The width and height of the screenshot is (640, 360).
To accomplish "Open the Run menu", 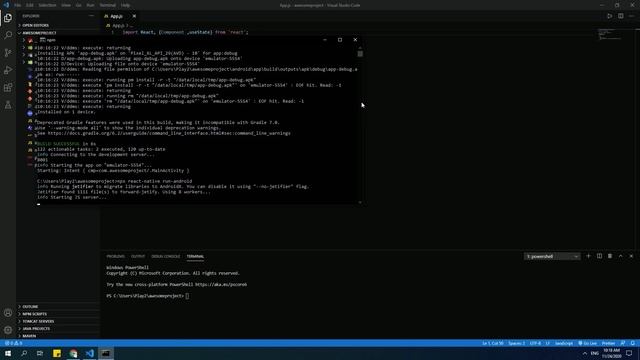I will (x=91, y=5).
